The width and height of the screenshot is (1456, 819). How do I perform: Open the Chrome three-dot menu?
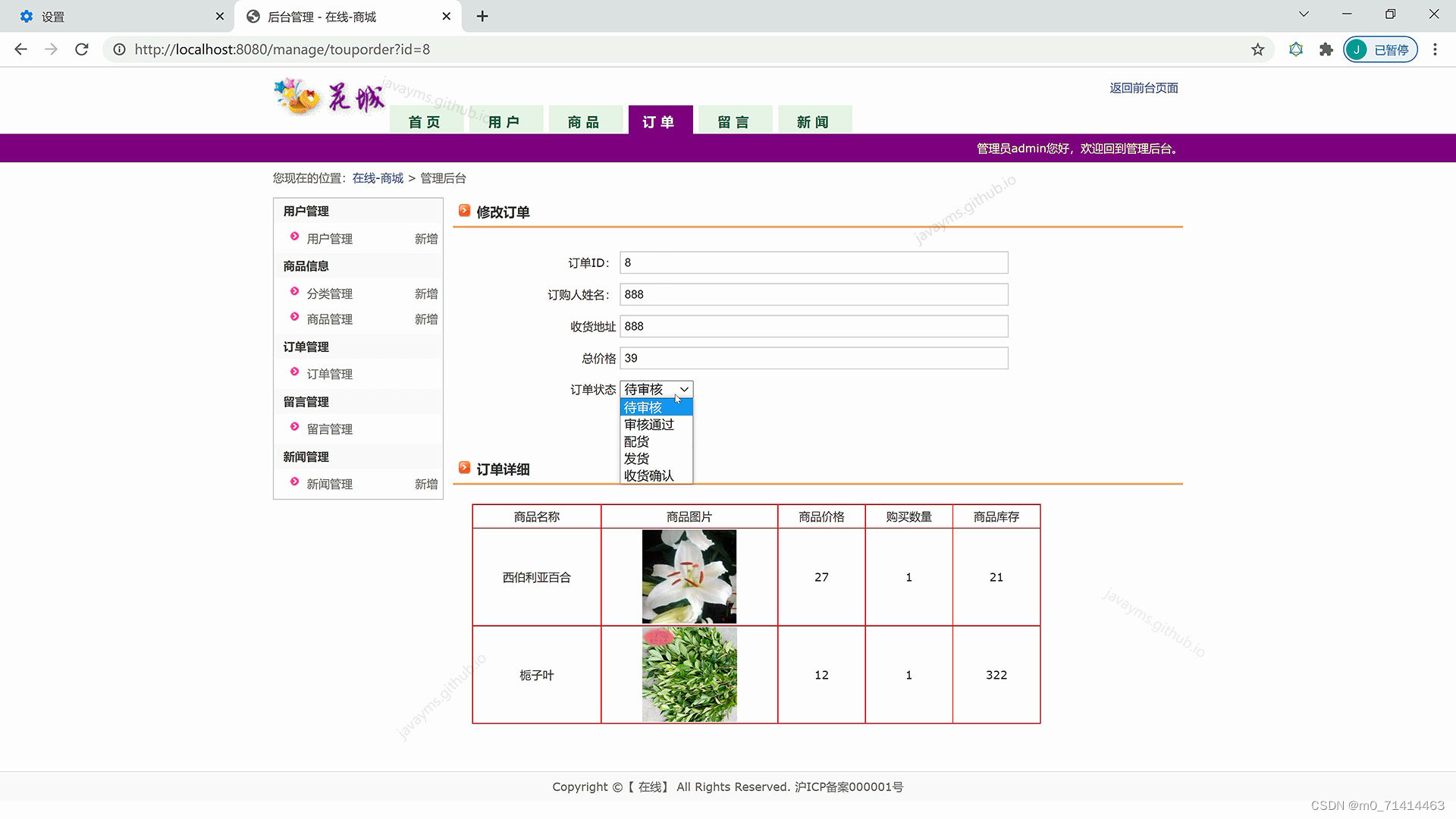(1435, 49)
